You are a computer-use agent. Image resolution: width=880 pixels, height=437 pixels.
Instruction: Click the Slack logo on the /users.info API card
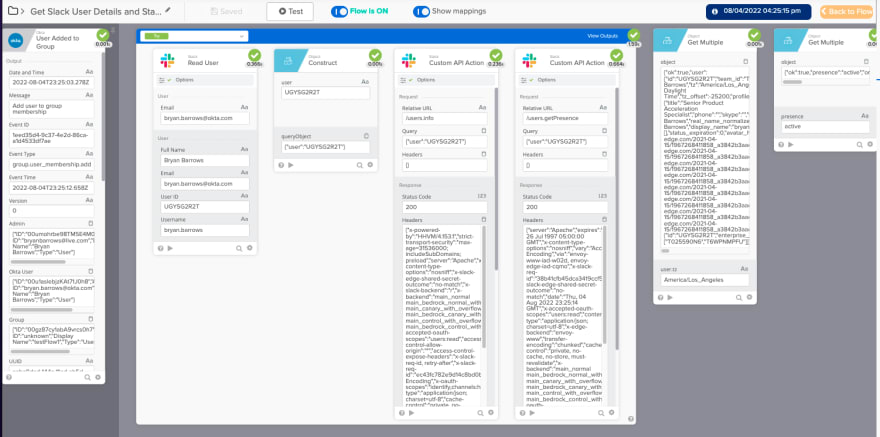point(409,60)
